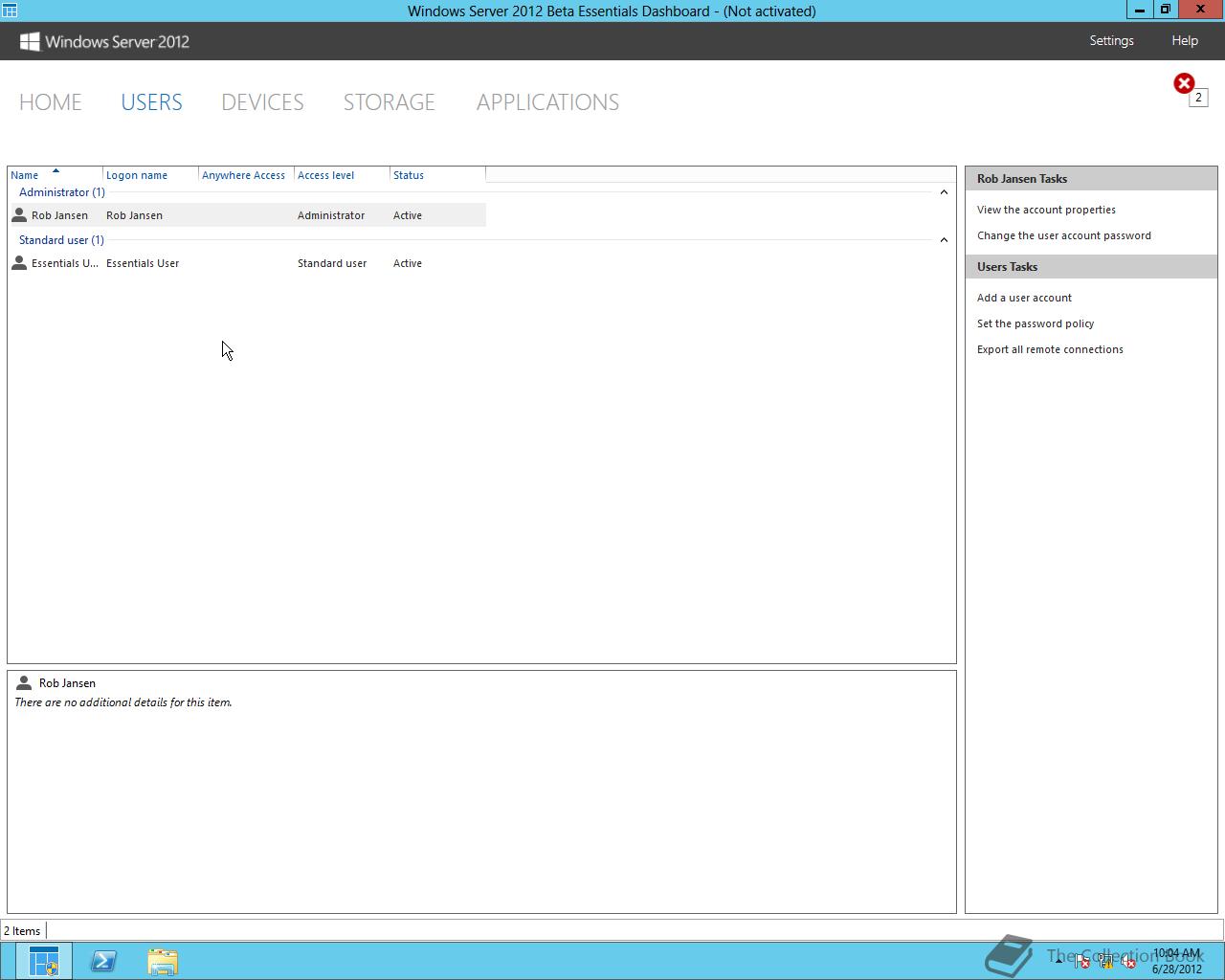Image resolution: width=1225 pixels, height=980 pixels.
Task: Open File Explorer from the taskbar
Action: click(x=163, y=961)
